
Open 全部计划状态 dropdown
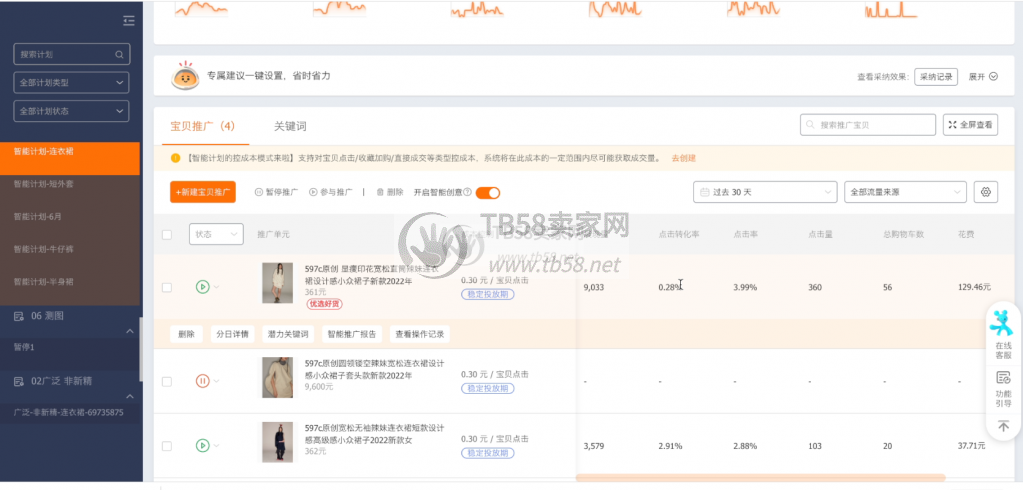coord(71,111)
